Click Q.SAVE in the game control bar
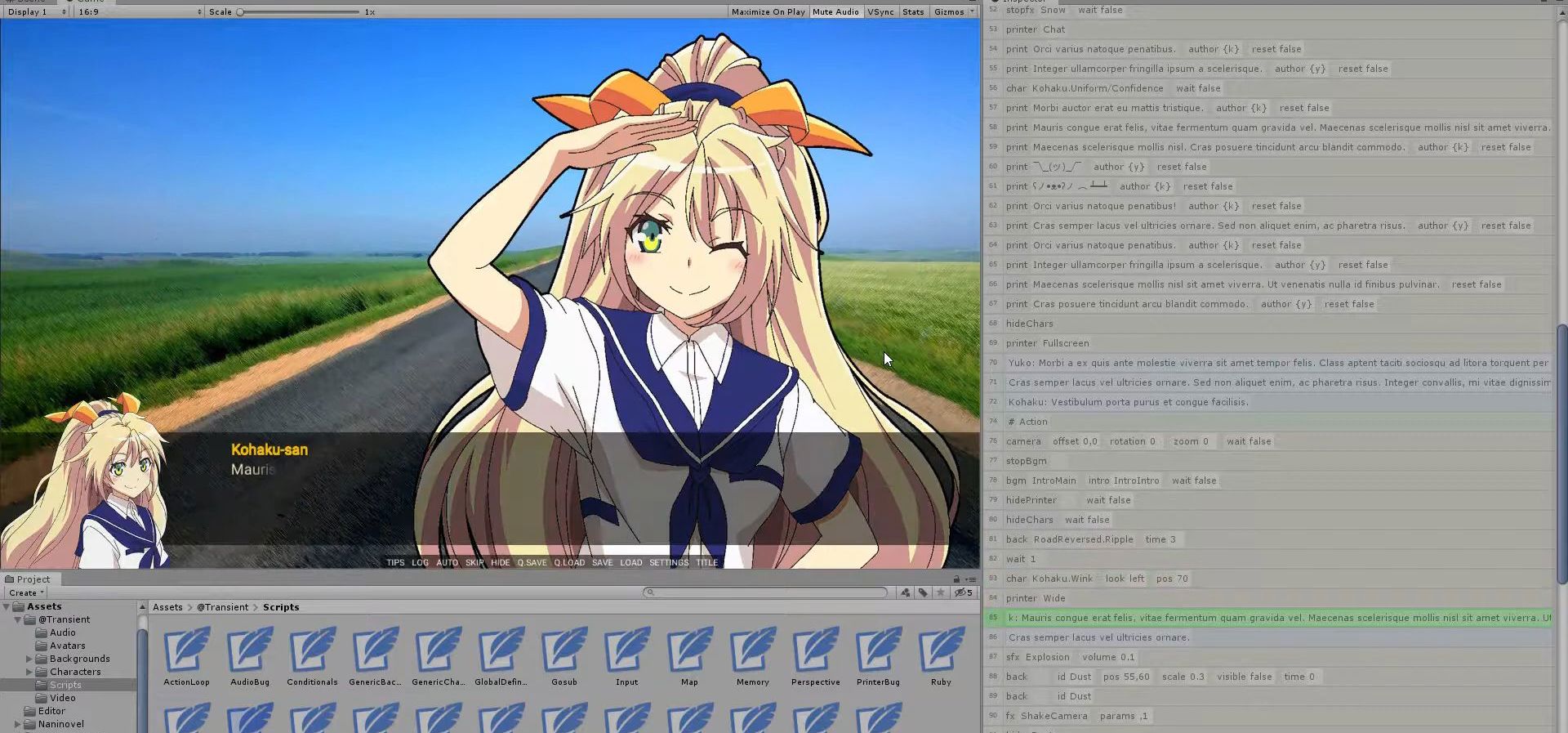 [532, 562]
